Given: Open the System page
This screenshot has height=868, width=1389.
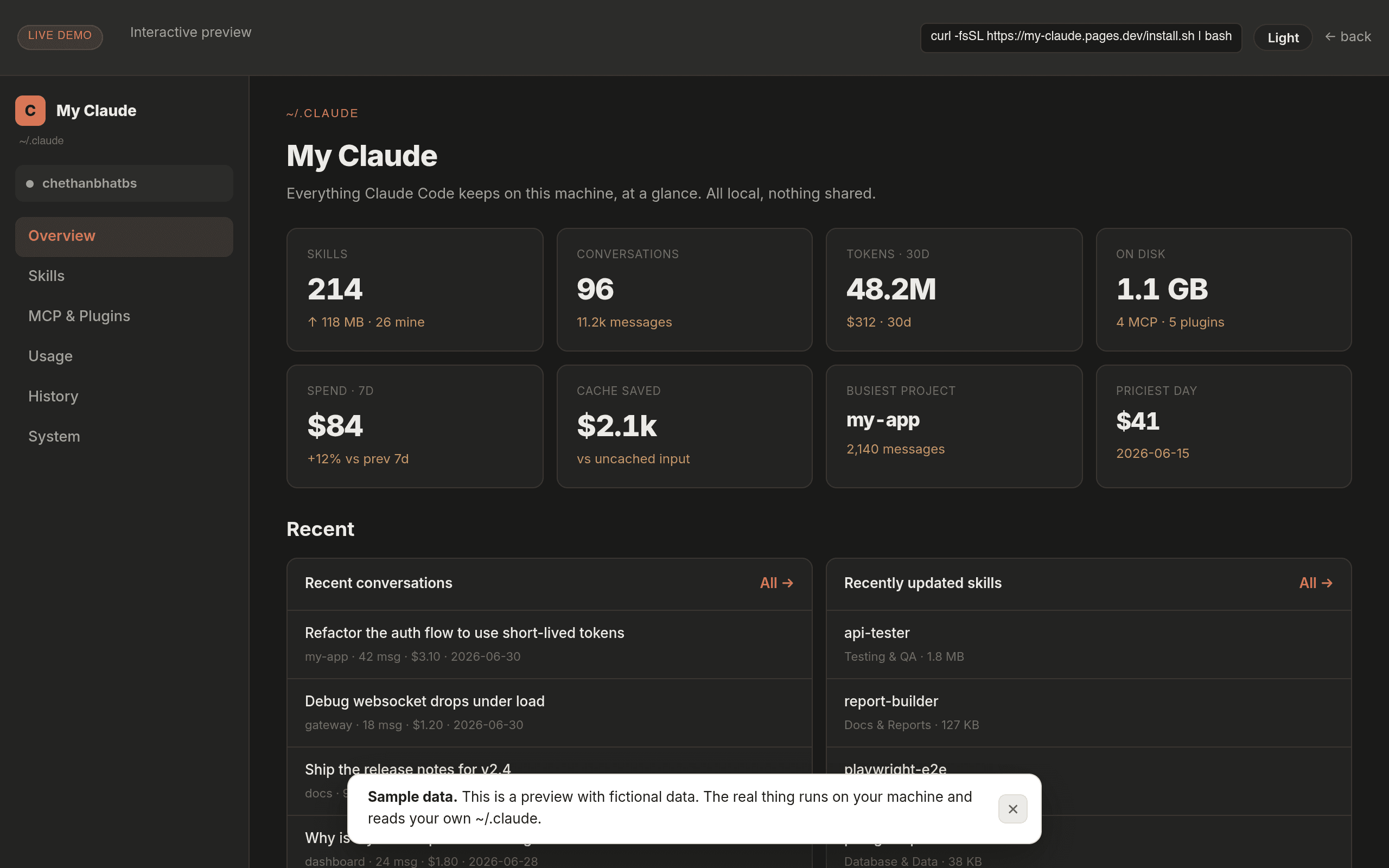Looking at the screenshot, I should [124, 437].
